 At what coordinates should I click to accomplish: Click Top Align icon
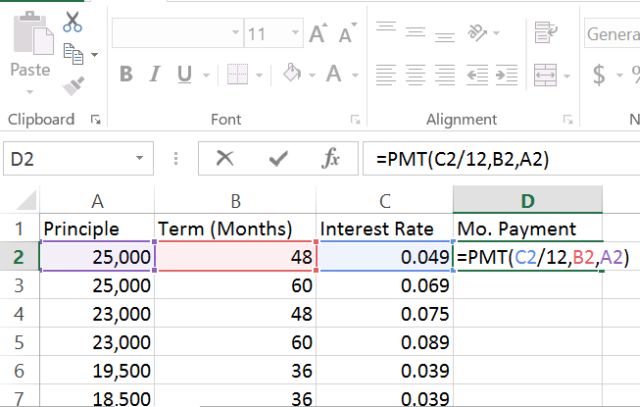[x=386, y=27]
